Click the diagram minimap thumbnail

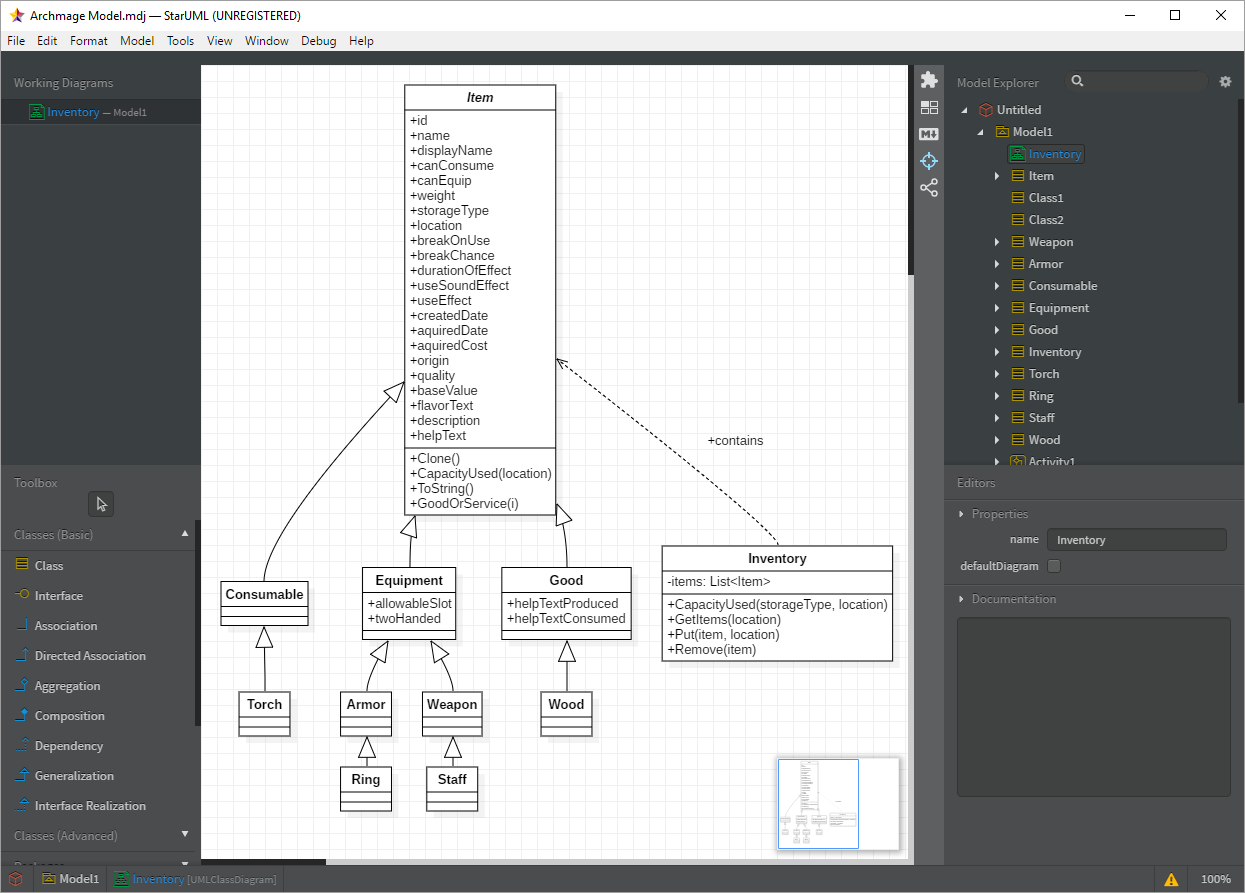838,804
